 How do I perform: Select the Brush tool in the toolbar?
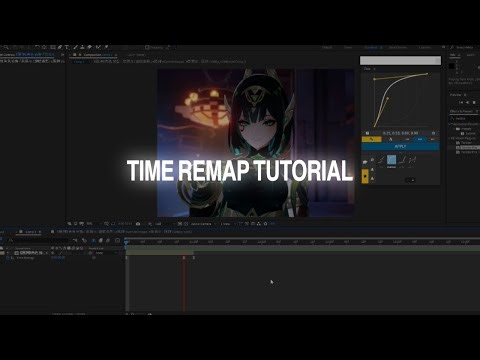coord(75,47)
